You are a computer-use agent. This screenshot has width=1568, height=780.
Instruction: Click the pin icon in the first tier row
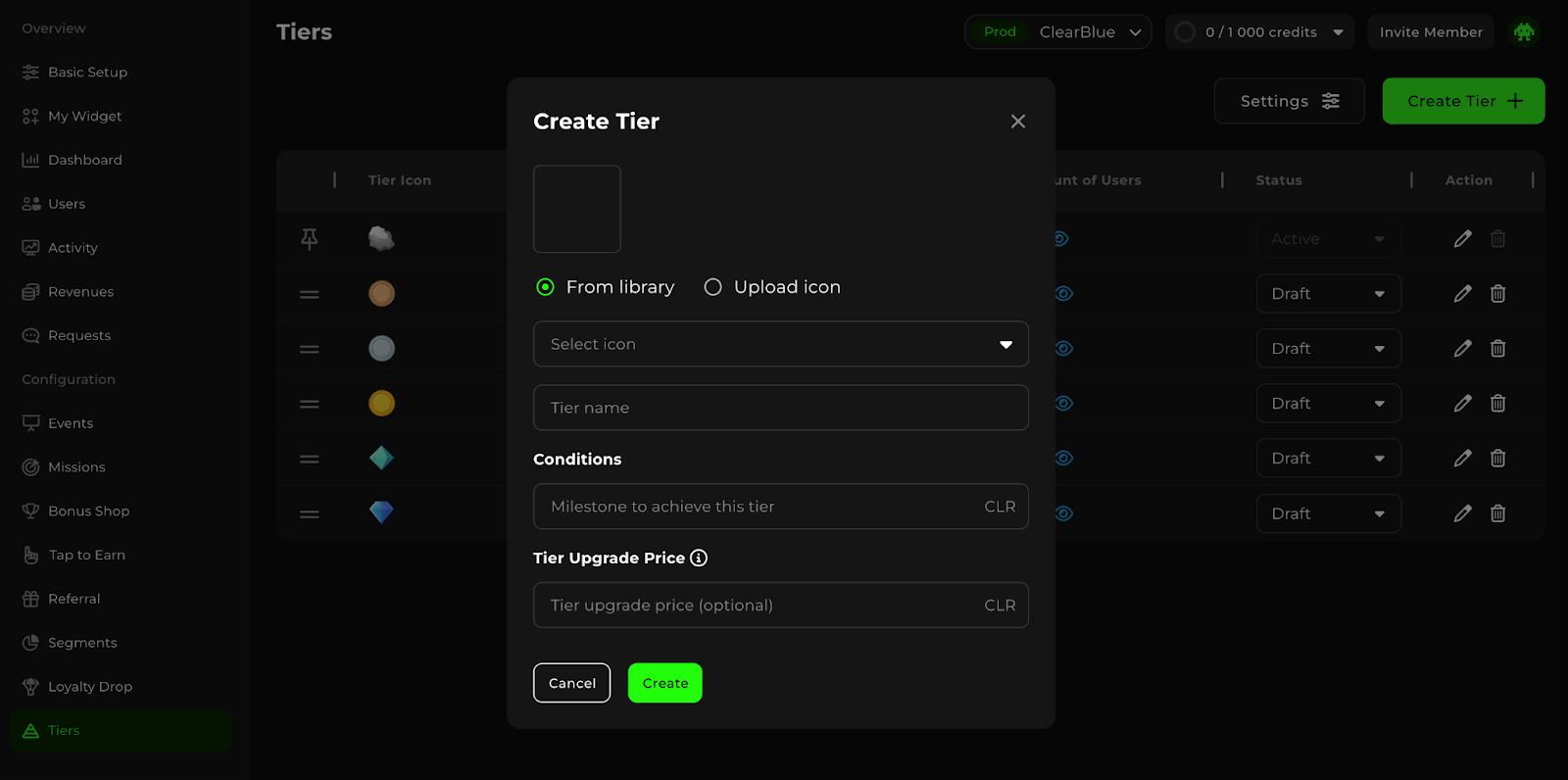coord(310,239)
